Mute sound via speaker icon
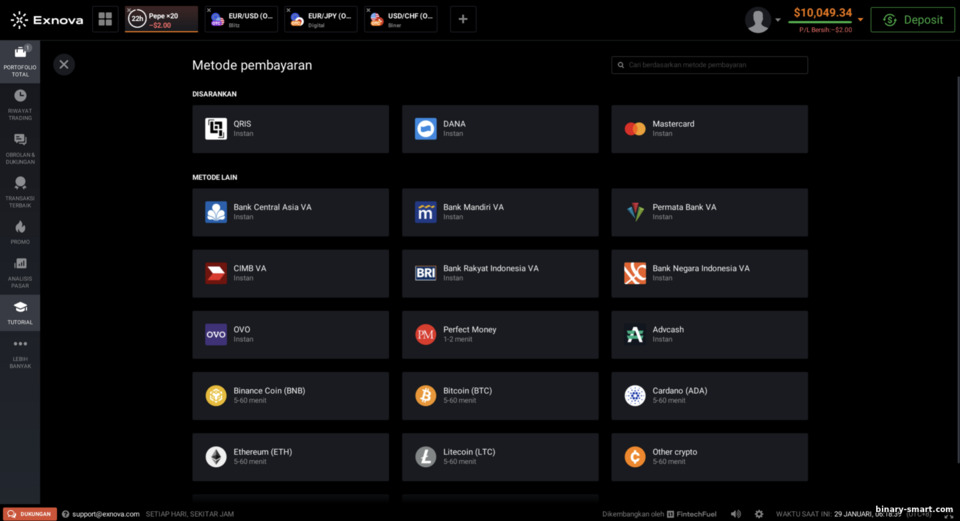 coord(735,514)
